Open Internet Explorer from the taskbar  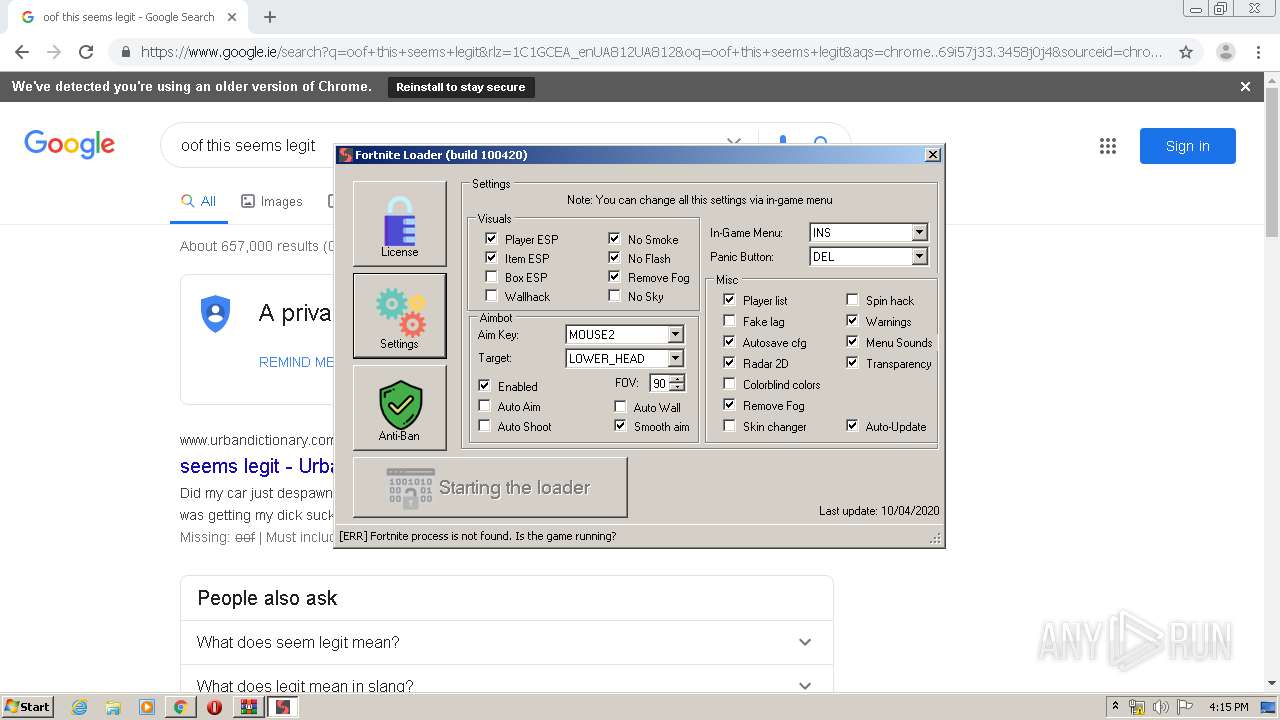(79, 707)
